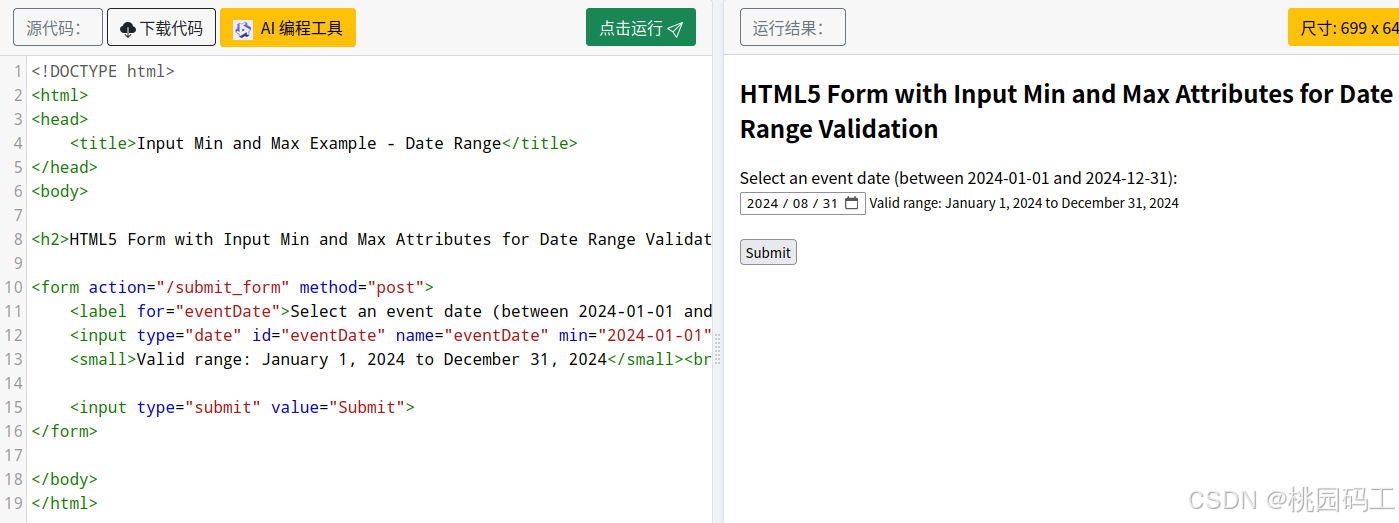
Task: Click line number 10 in the gutter
Action: [13, 287]
